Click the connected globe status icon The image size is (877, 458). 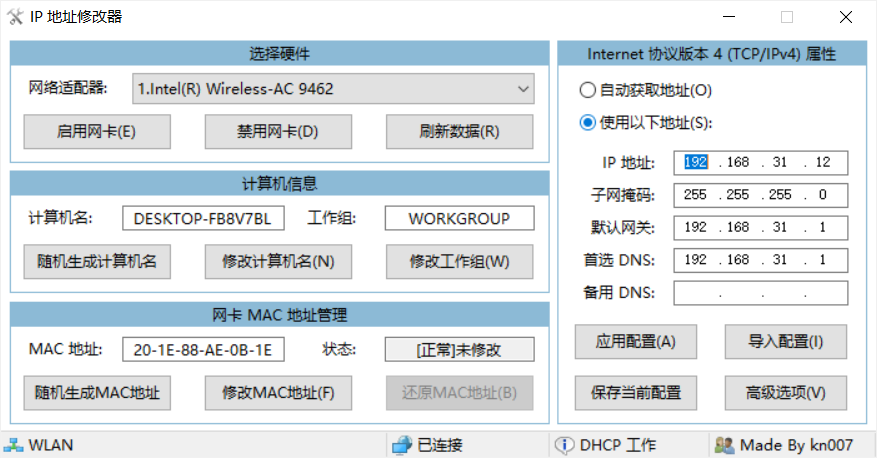(x=401, y=445)
